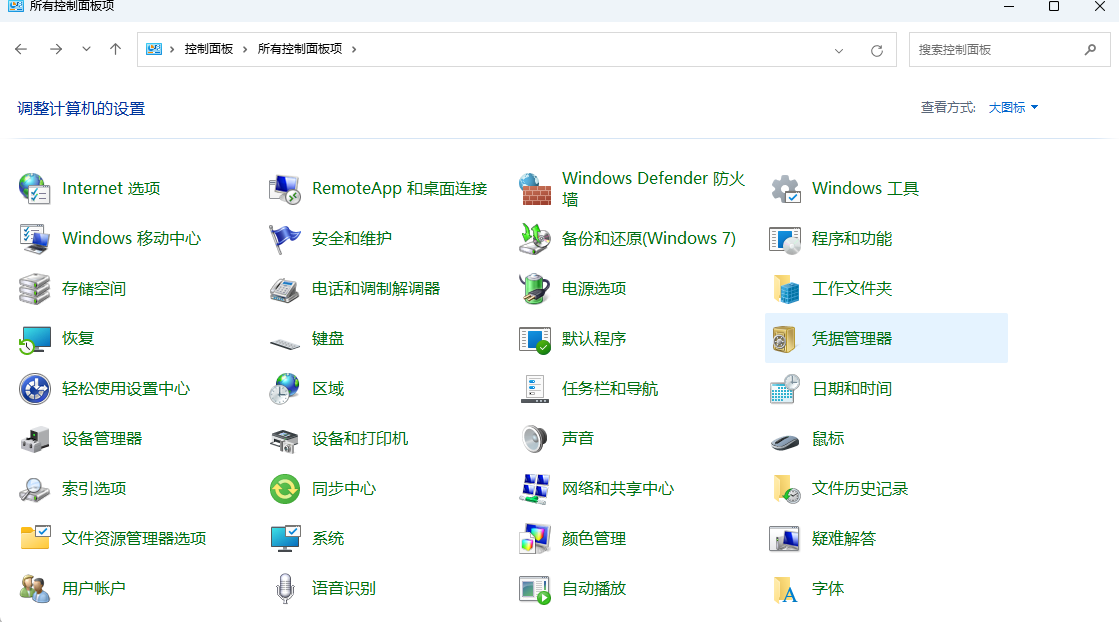The height and width of the screenshot is (622, 1119).
Task: Open the 语音识别 microphone icon
Action: (284, 588)
